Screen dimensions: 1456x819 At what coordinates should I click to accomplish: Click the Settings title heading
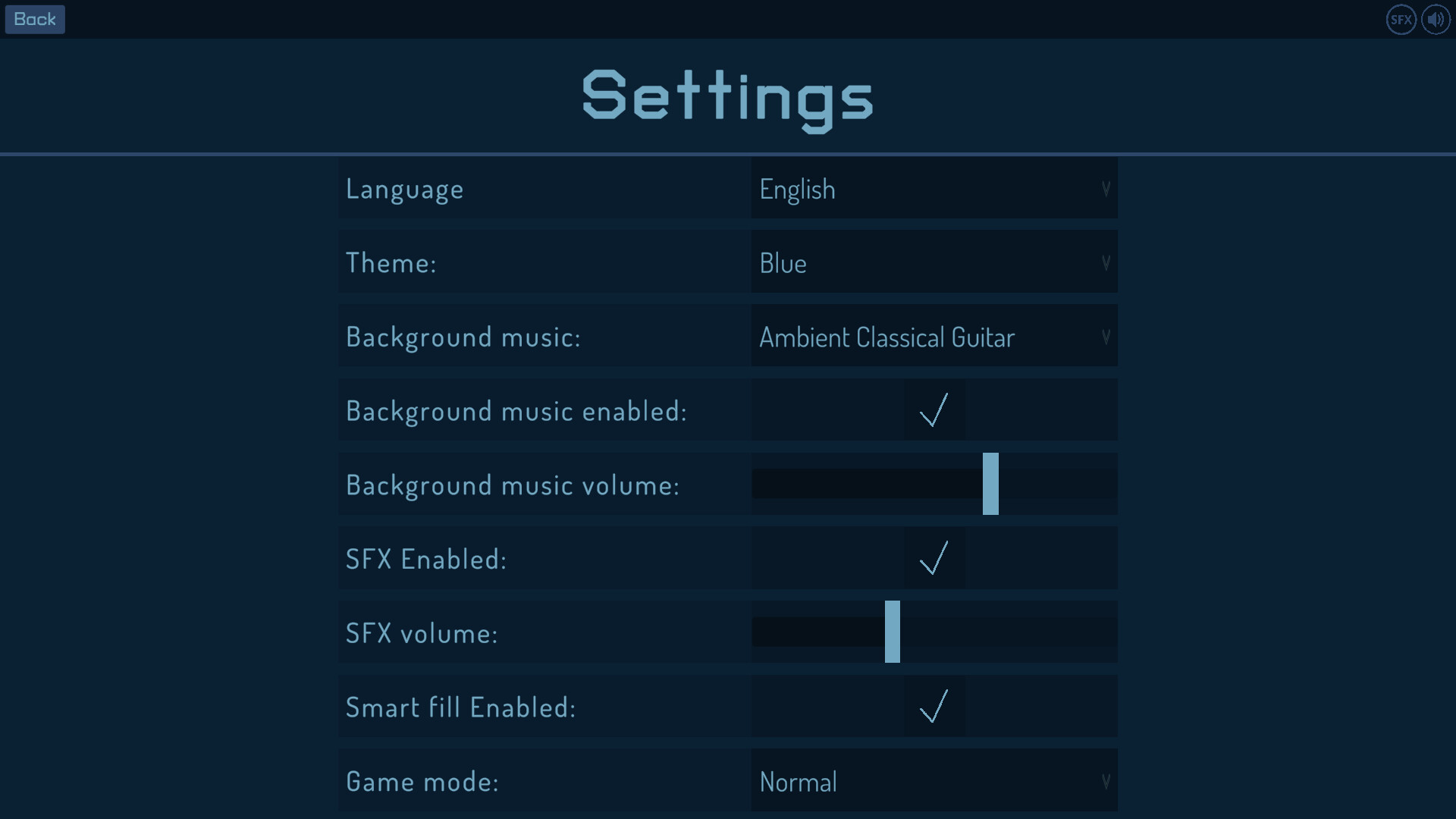(728, 97)
